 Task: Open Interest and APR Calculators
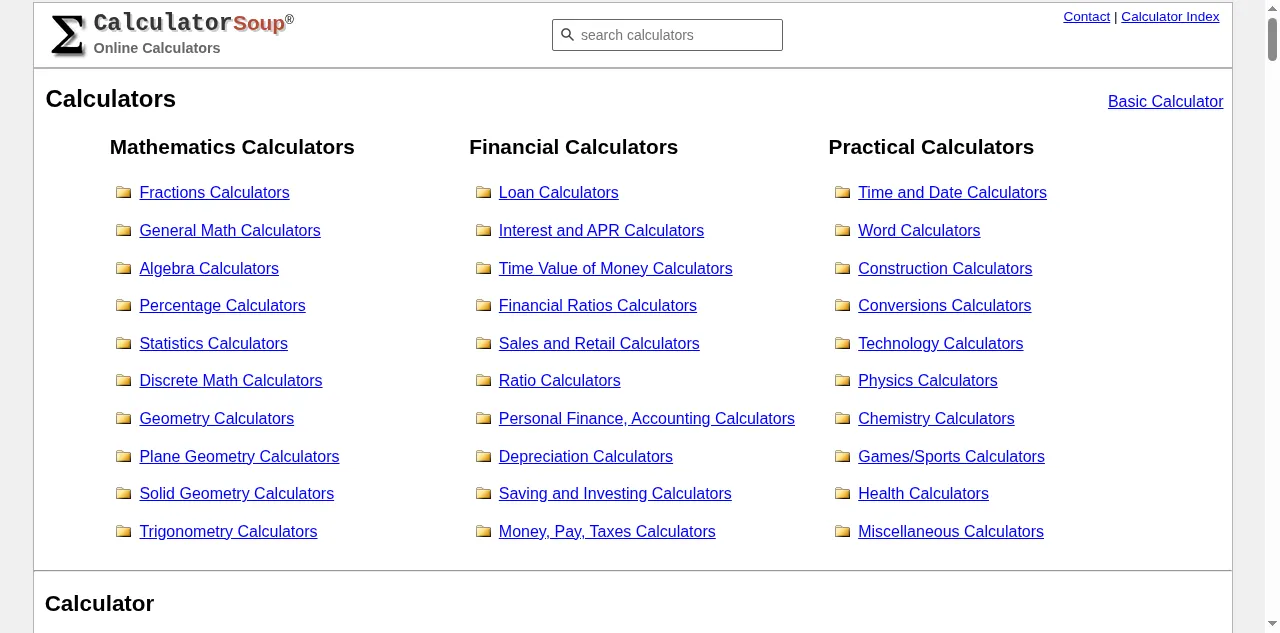[x=601, y=230]
